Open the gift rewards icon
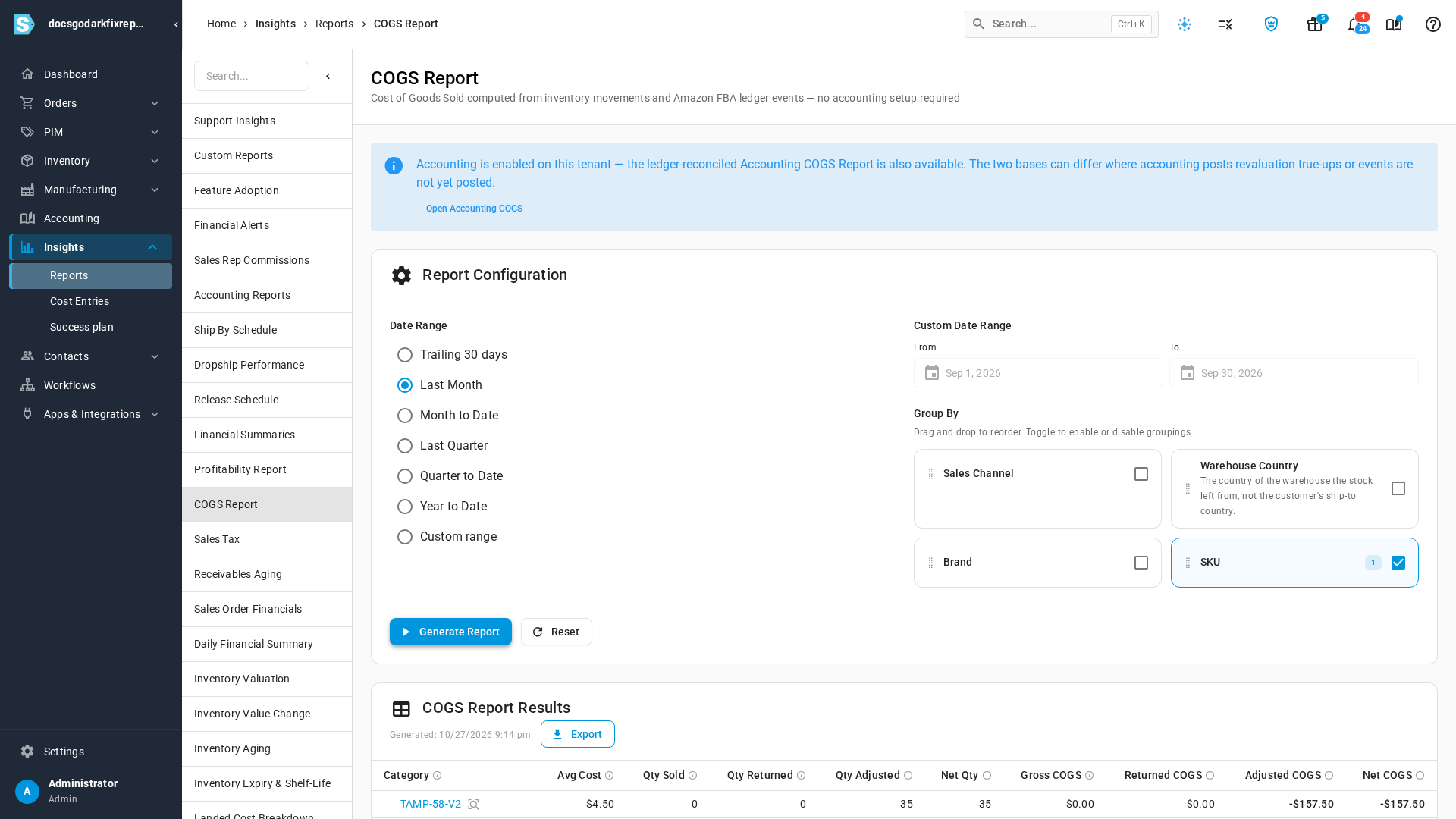The width and height of the screenshot is (1456, 819). [1315, 24]
